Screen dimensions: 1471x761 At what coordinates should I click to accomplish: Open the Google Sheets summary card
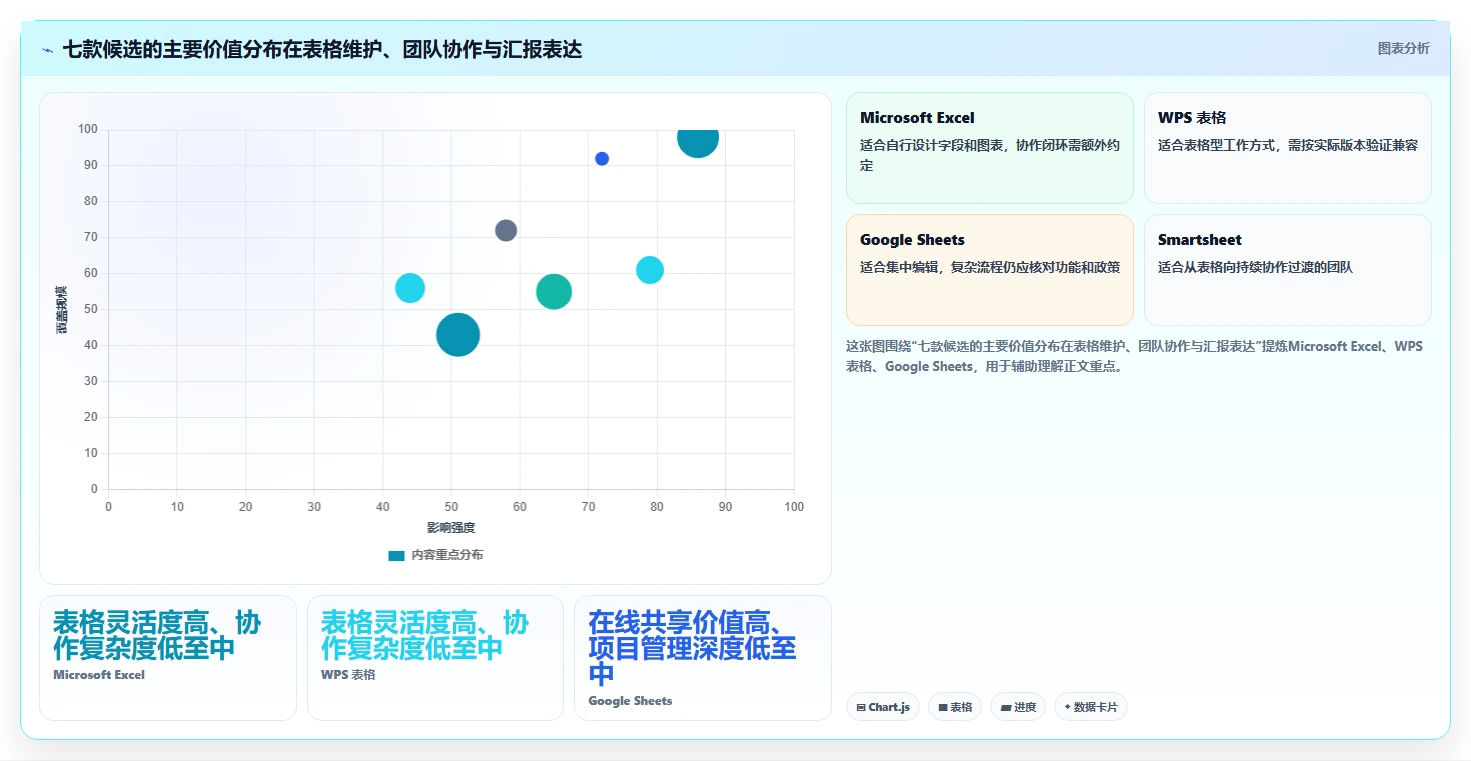(x=990, y=270)
